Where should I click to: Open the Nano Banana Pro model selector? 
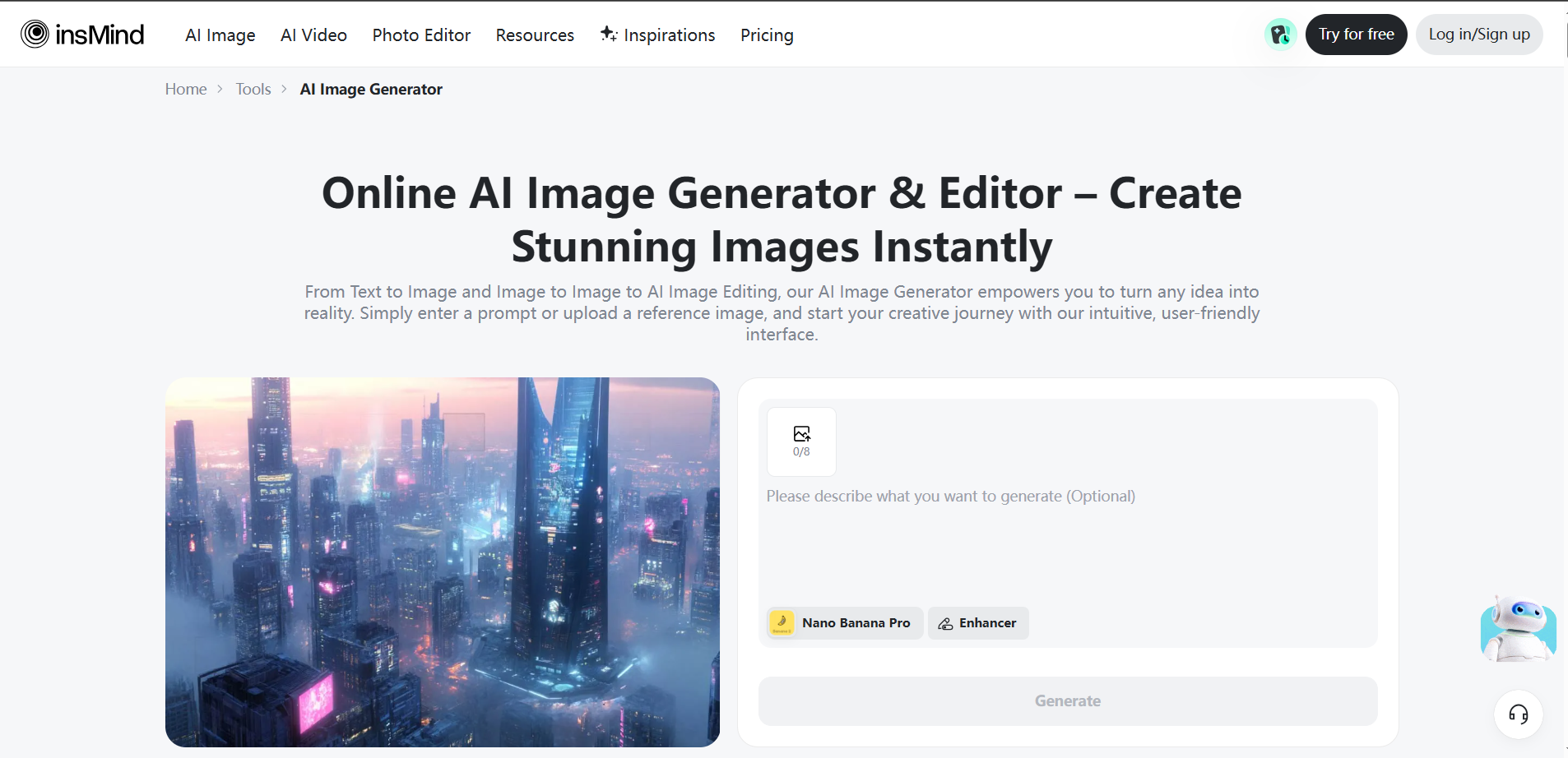point(842,622)
